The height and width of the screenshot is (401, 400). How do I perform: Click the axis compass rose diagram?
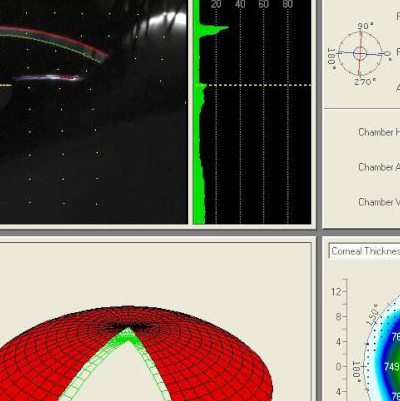pos(360,53)
